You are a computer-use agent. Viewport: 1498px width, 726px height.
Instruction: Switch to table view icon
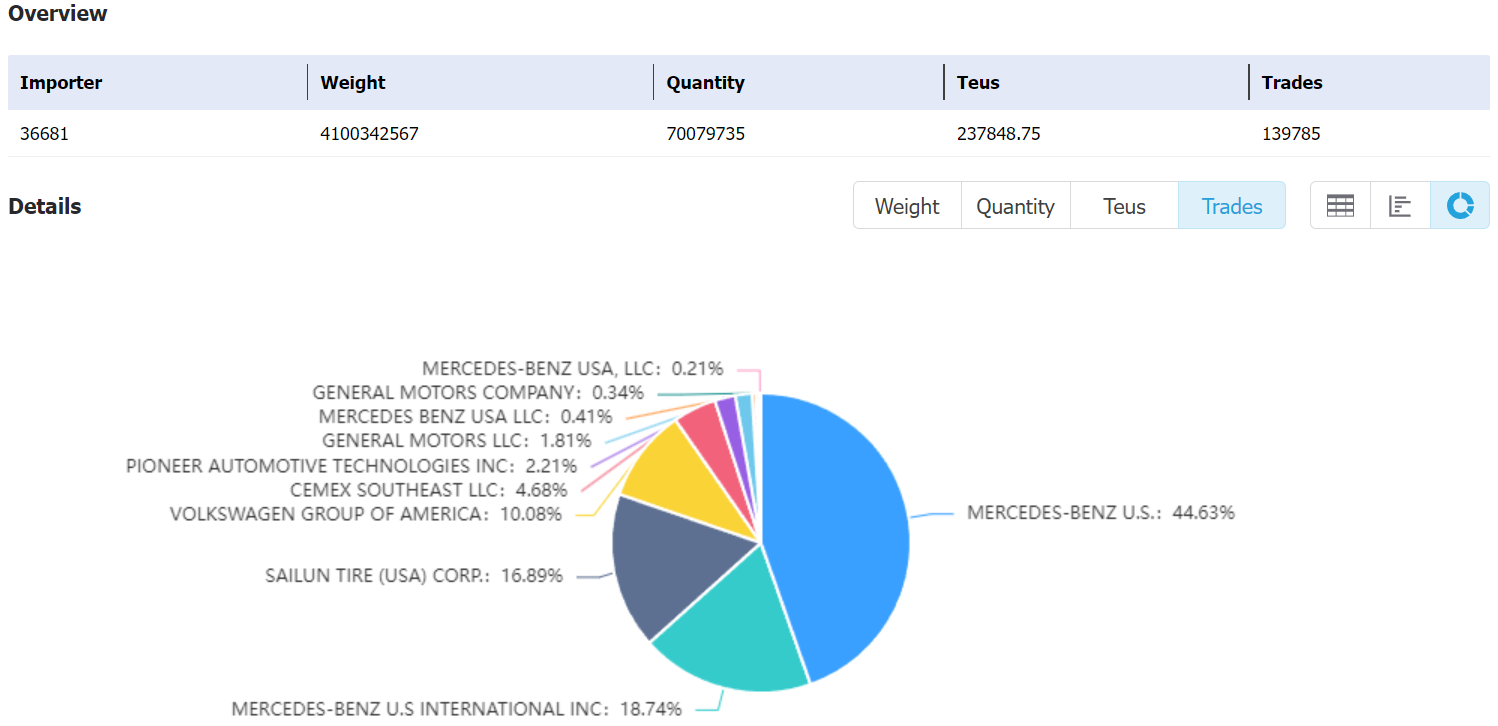1340,206
